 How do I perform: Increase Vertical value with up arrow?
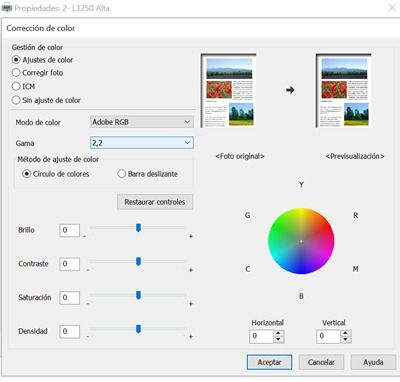click(x=346, y=333)
